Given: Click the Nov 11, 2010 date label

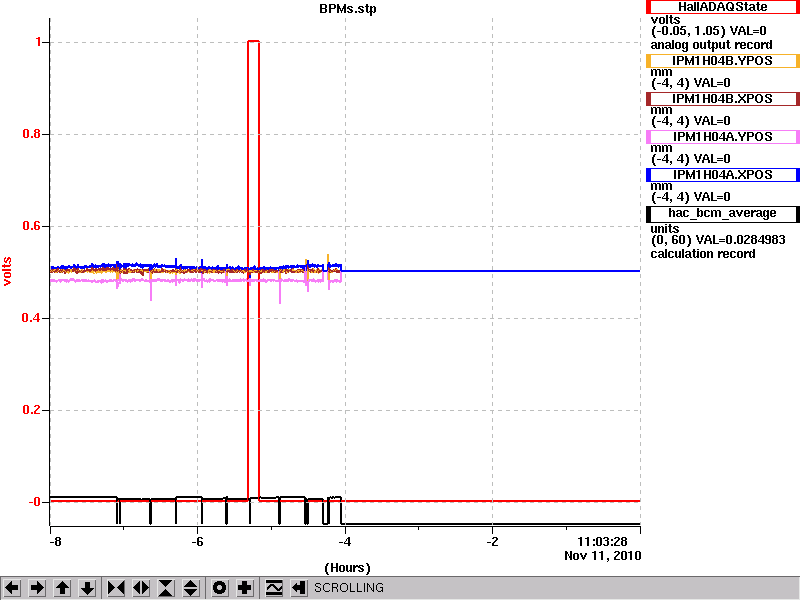Looking at the screenshot, I should coord(603,556).
